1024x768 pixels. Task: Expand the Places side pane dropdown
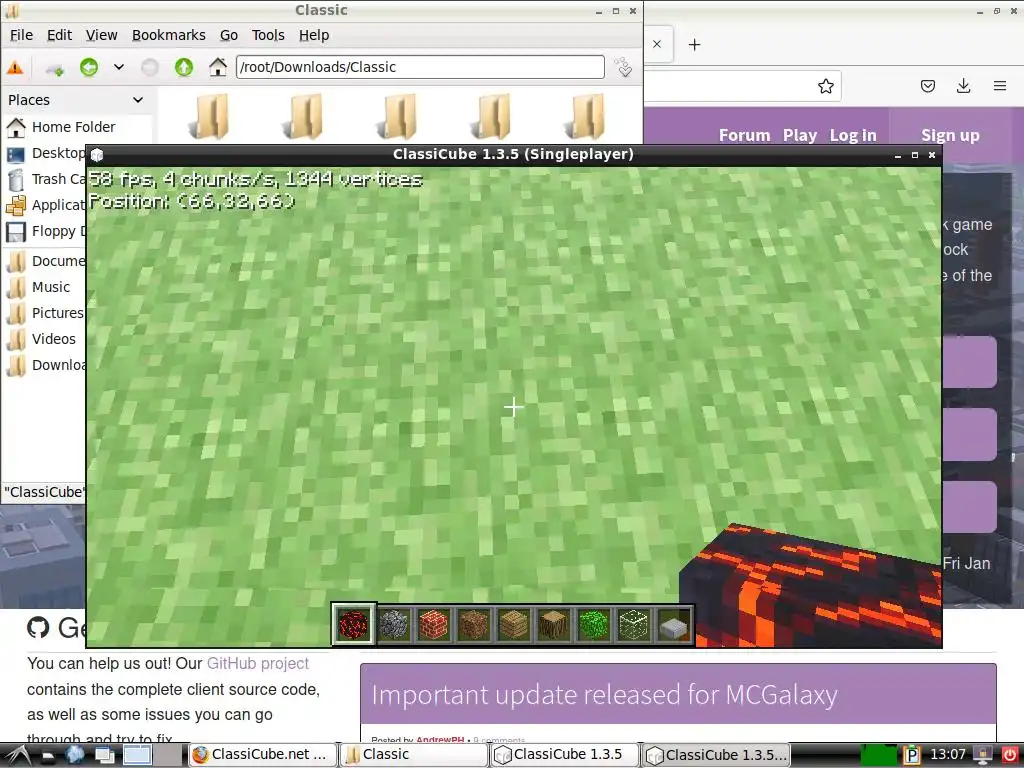coord(138,100)
